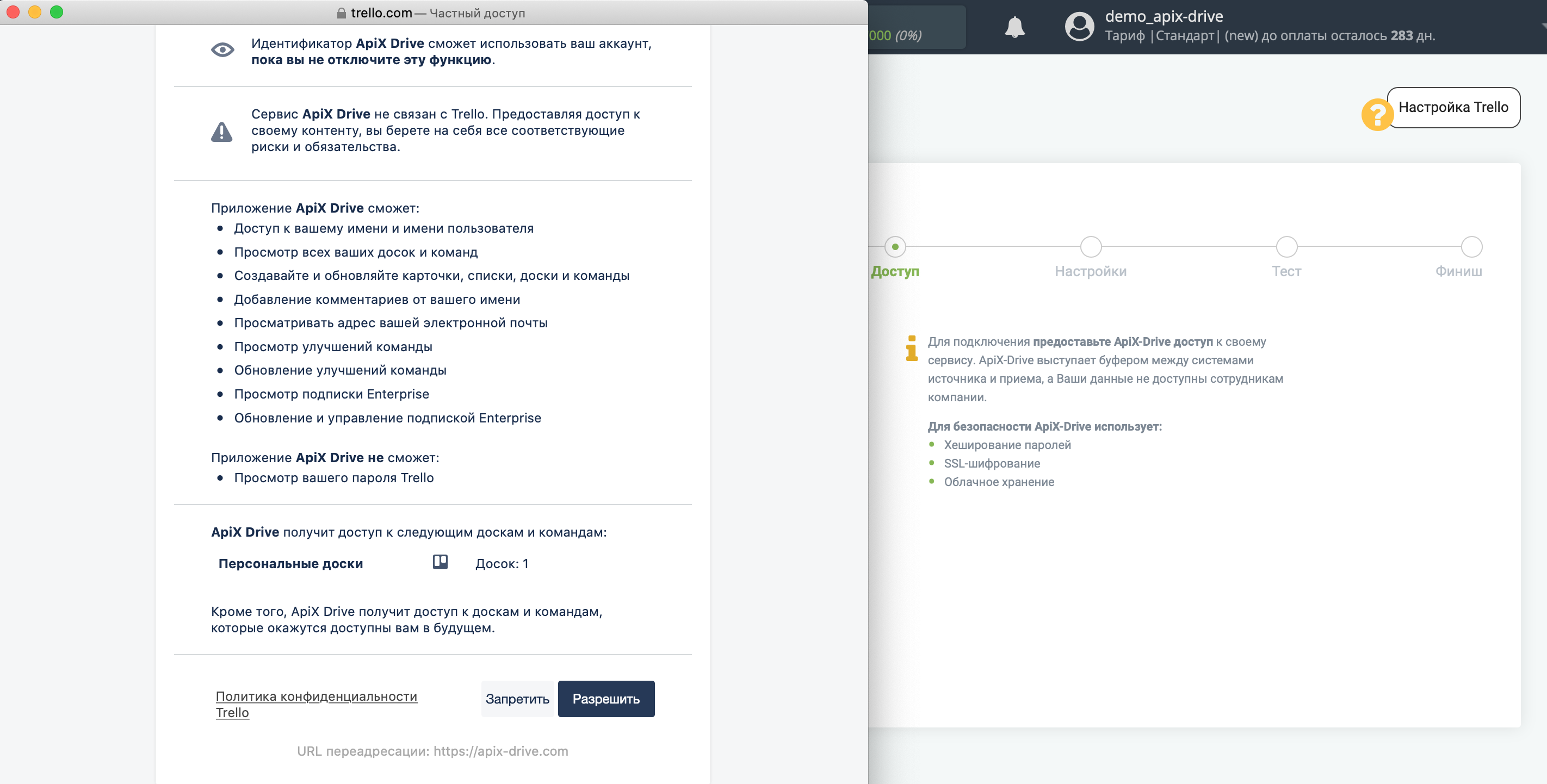Select the Тест step circle
The height and width of the screenshot is (784, 1547).
pyautogui.click(x=1286, y=247)
